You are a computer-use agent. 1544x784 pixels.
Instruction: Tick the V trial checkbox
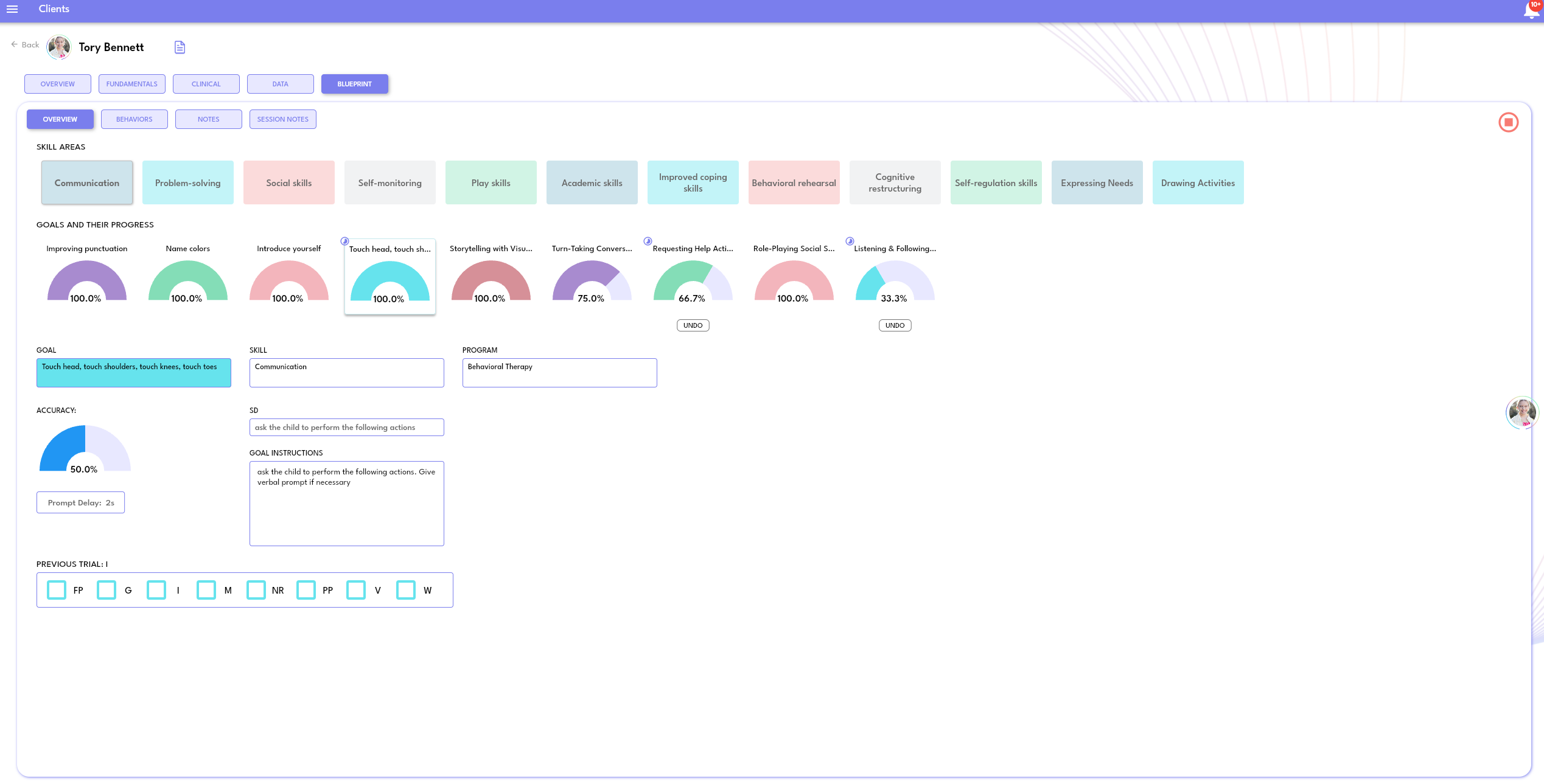coord(356,590)
